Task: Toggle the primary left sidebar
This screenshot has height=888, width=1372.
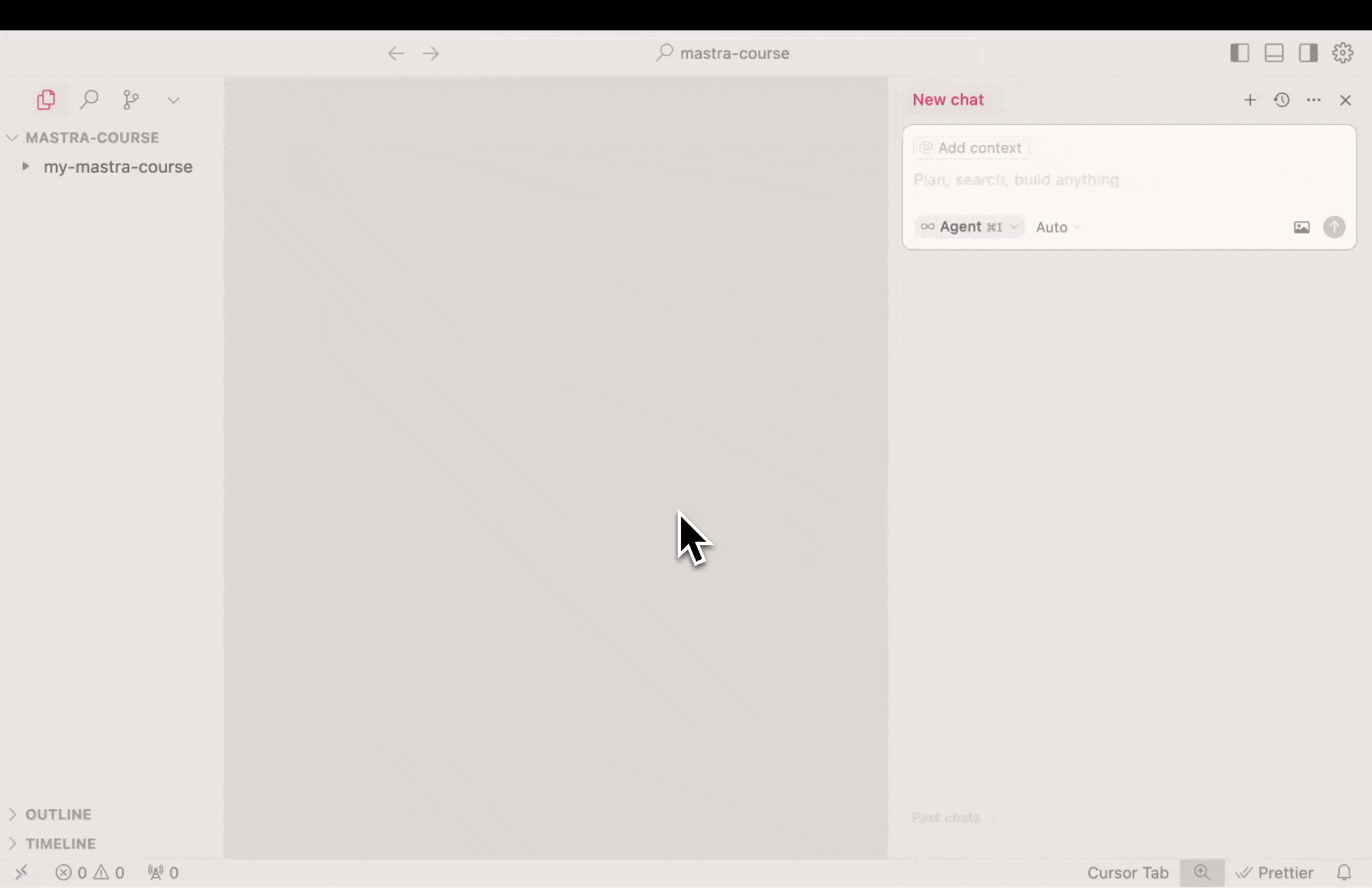Action: 1240,53
